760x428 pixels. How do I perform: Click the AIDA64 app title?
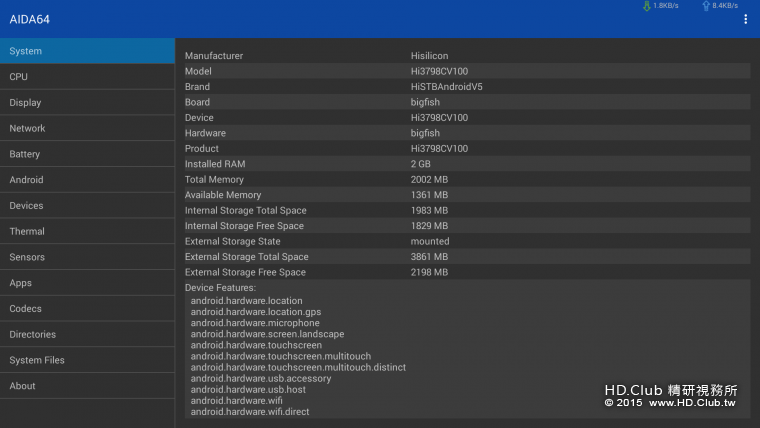tap(30, 19)
